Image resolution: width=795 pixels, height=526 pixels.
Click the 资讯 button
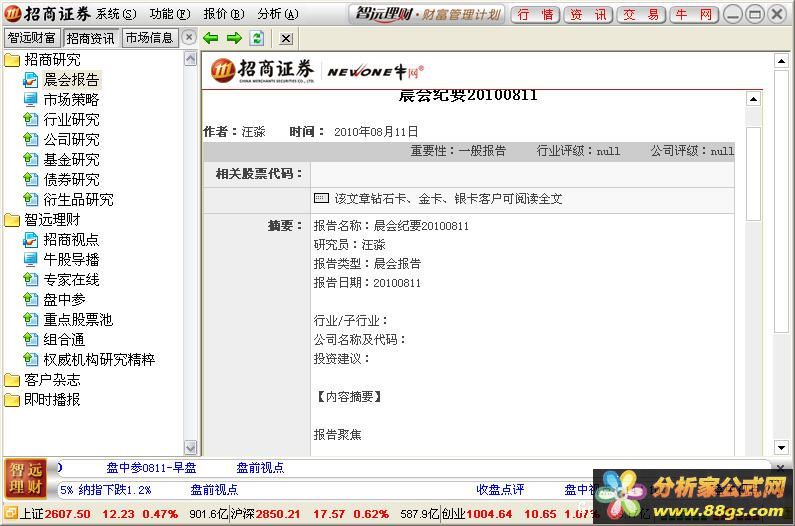tap(588, 15)
